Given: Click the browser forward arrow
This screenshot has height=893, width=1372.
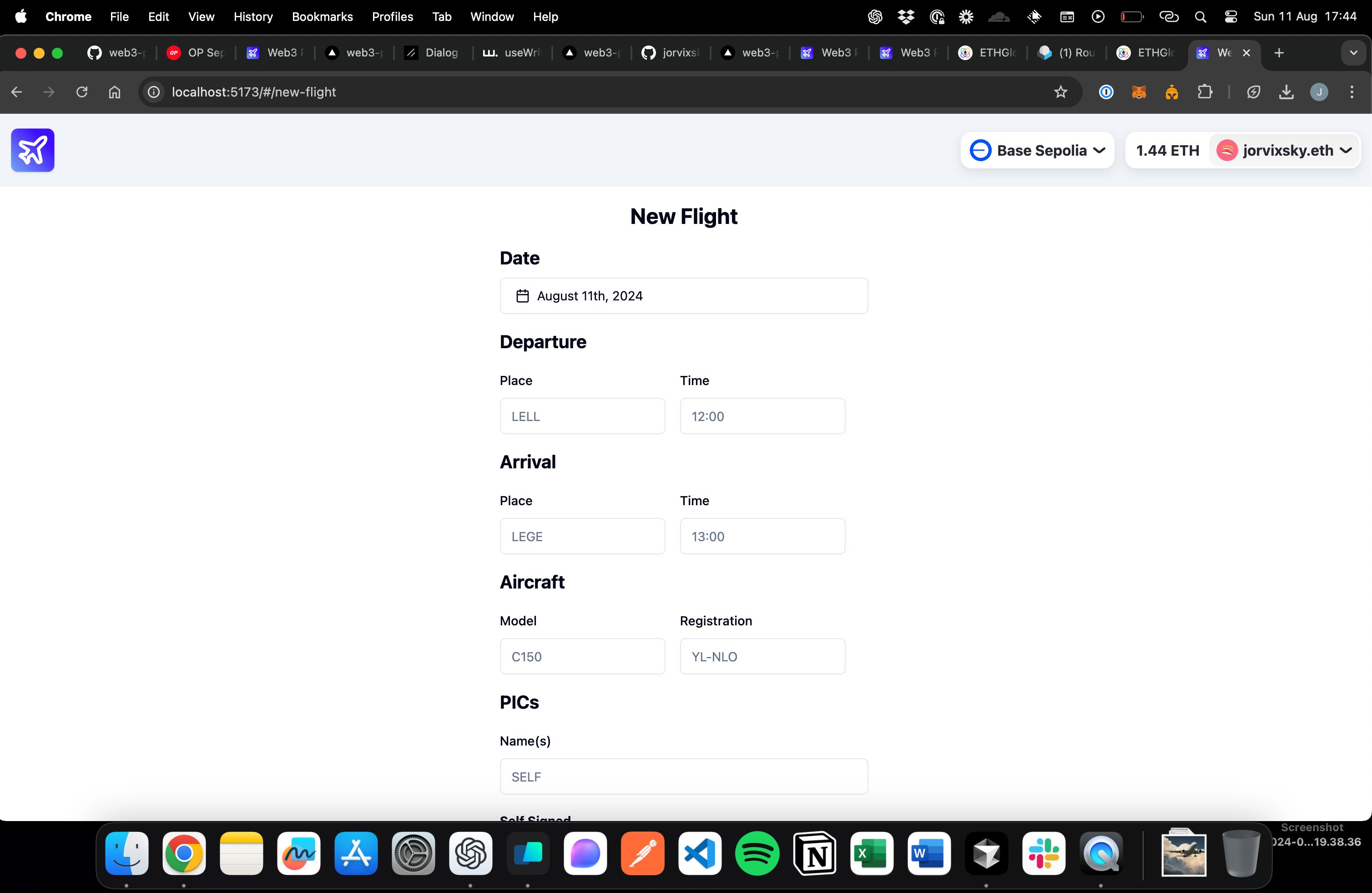Looking at the screenshot, I should click(49, 92).
